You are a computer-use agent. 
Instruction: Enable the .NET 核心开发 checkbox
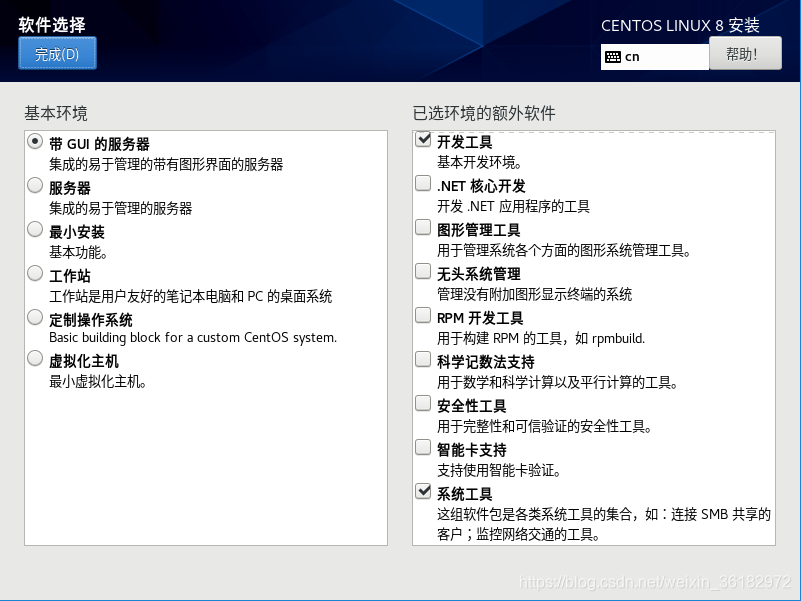423,183
